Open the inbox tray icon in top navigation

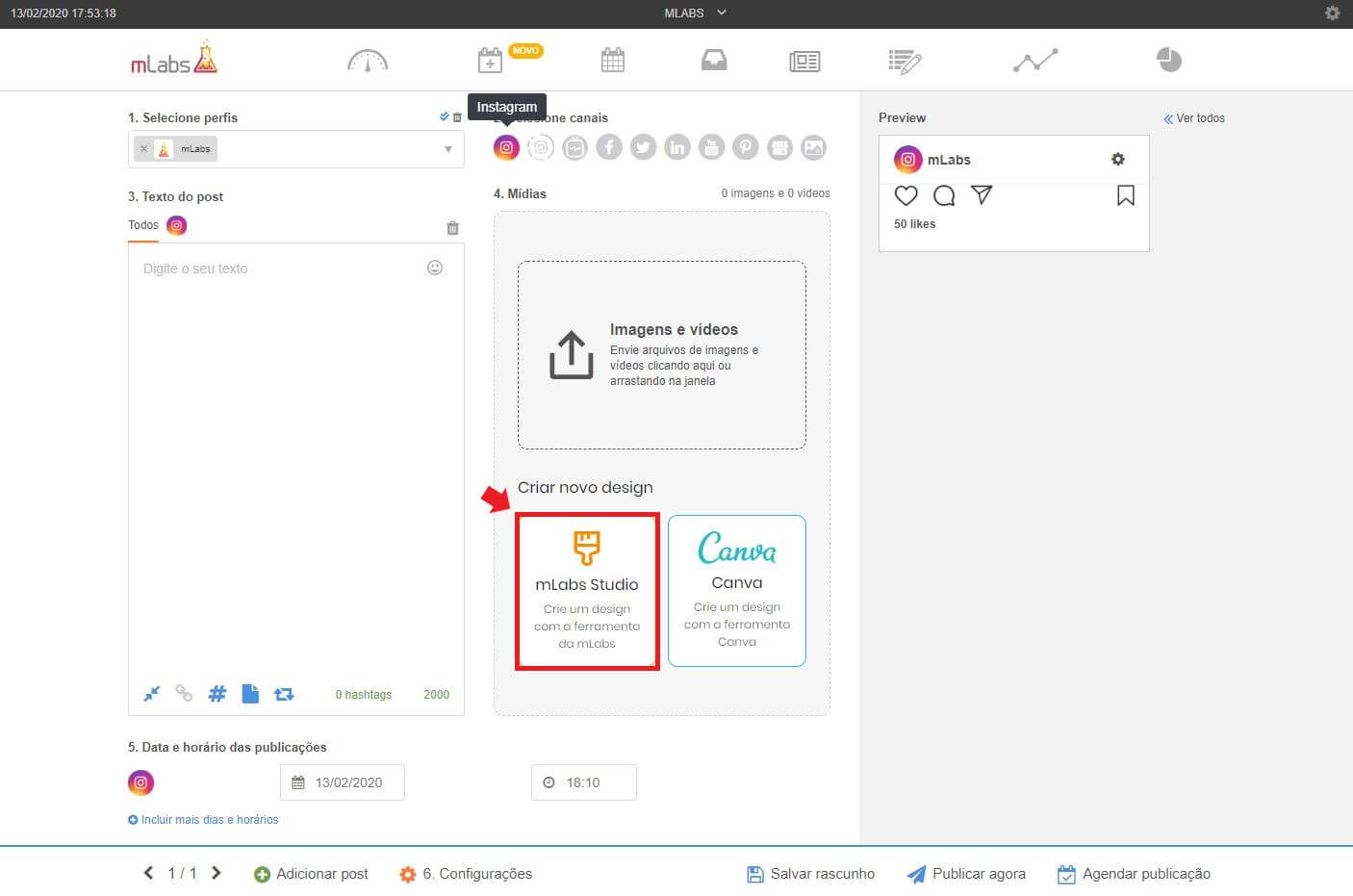[x=714, y=61]
